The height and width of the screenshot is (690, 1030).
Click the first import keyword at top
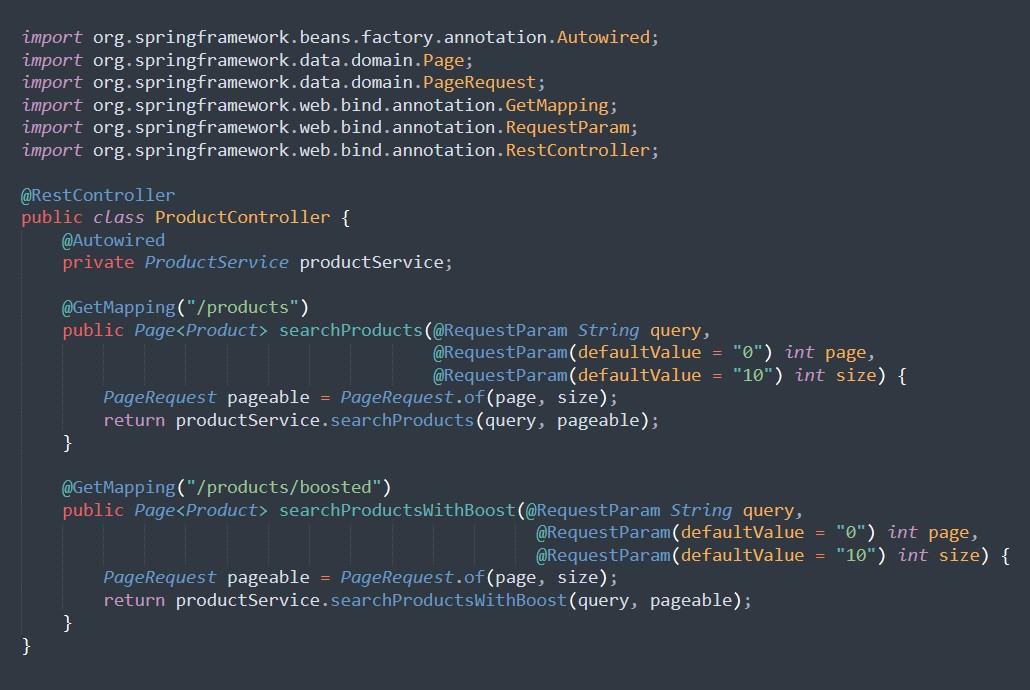coord(52,37)
